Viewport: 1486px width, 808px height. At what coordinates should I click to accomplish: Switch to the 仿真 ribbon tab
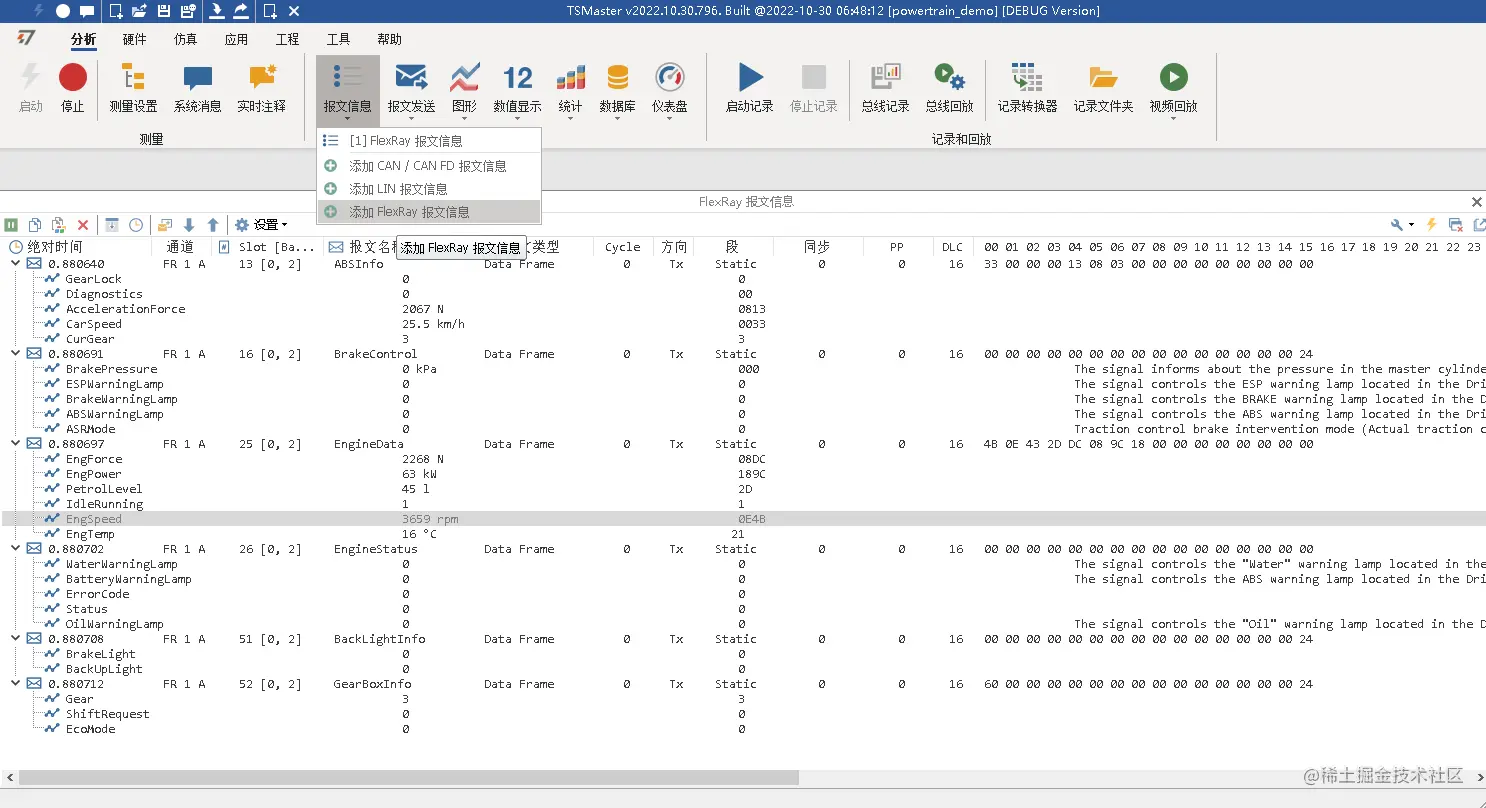tap(185, 39)
